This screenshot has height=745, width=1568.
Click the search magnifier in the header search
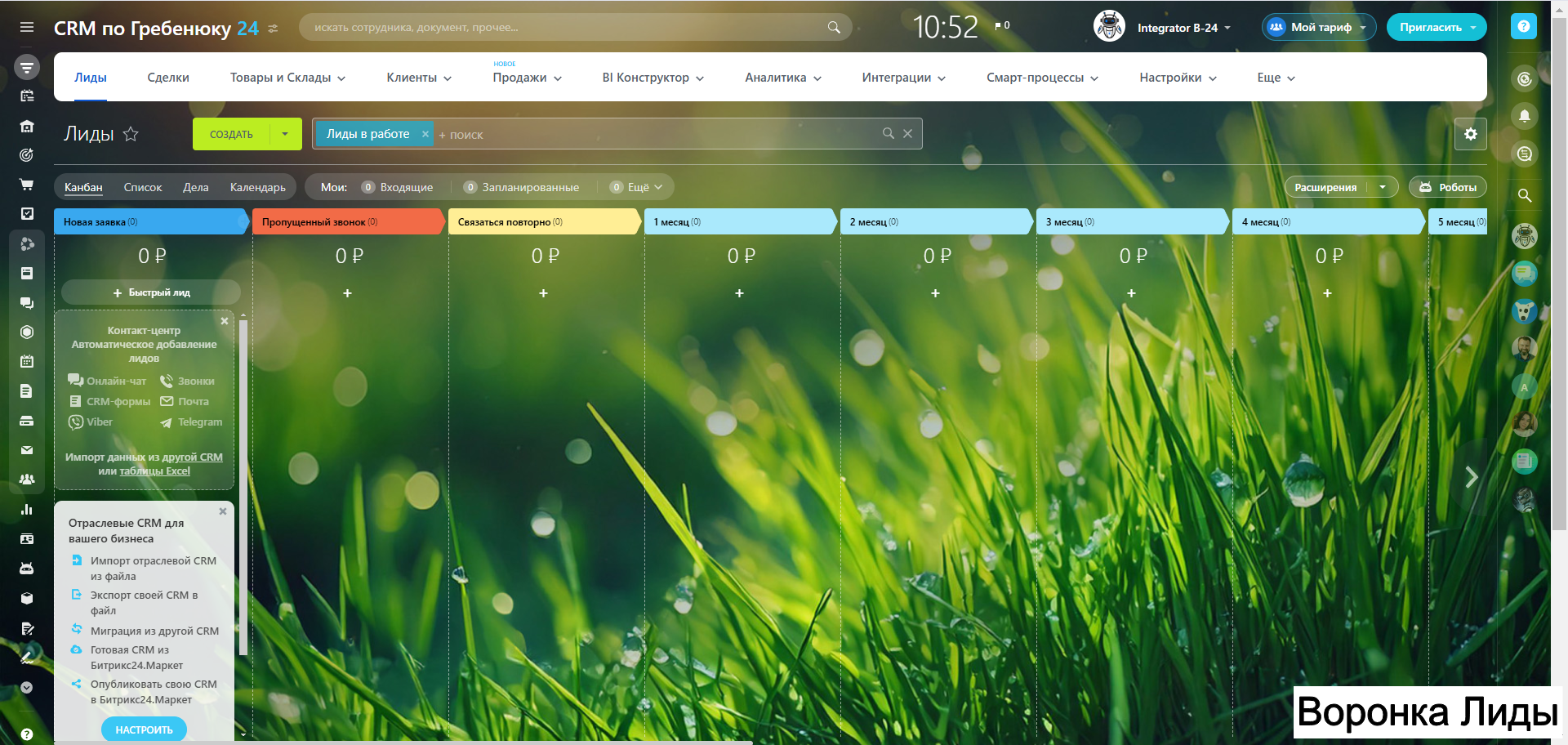[x=834, y=27]
